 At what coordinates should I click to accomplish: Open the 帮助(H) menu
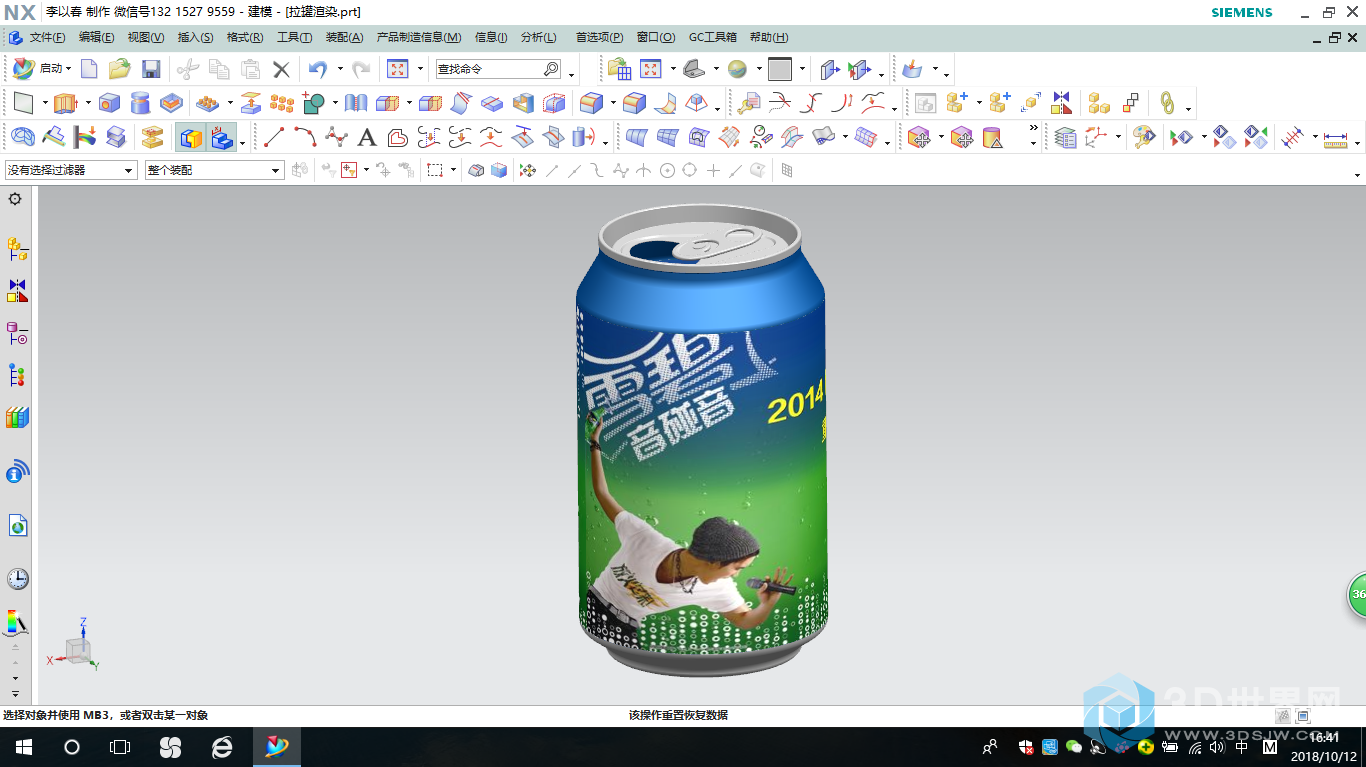[769, 37]
